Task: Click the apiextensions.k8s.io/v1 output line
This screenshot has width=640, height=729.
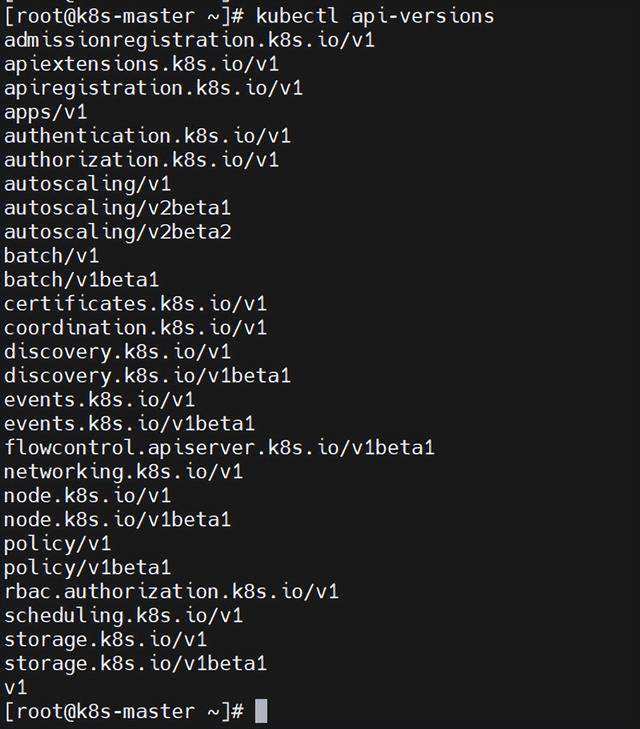Action: coord(141,64)
